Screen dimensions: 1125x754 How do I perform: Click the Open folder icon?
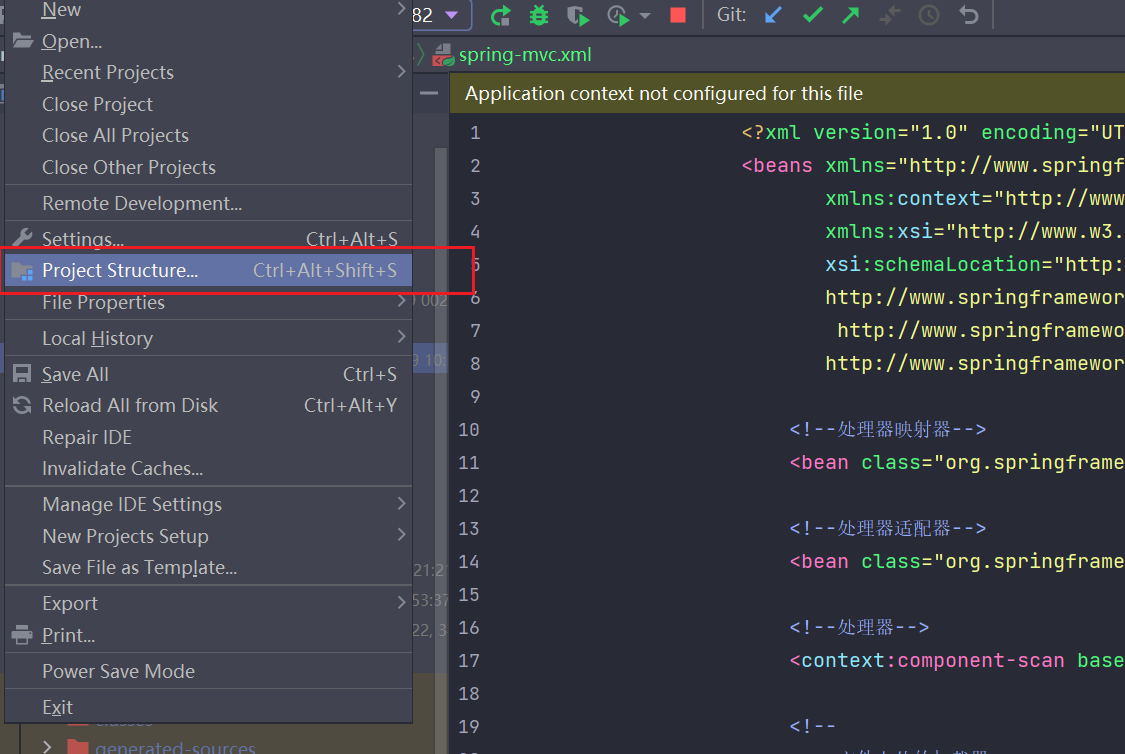pyautogui.click(x=22, y=41)
